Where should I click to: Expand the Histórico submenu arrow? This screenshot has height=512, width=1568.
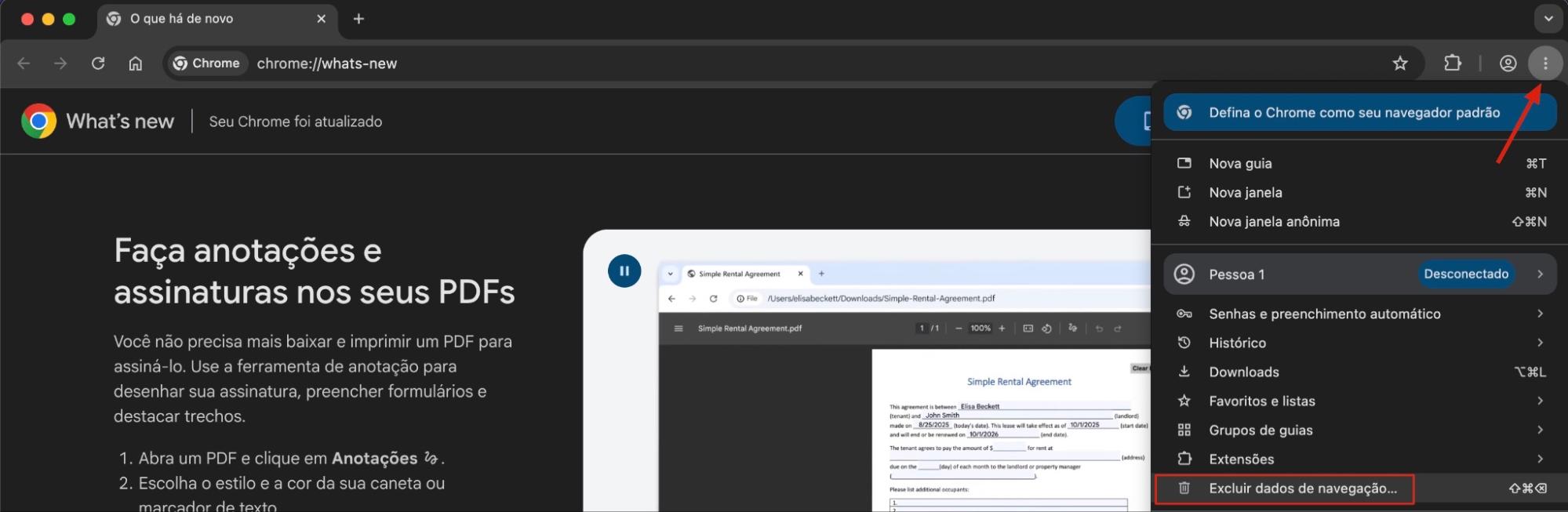(x=1540, y=343)
